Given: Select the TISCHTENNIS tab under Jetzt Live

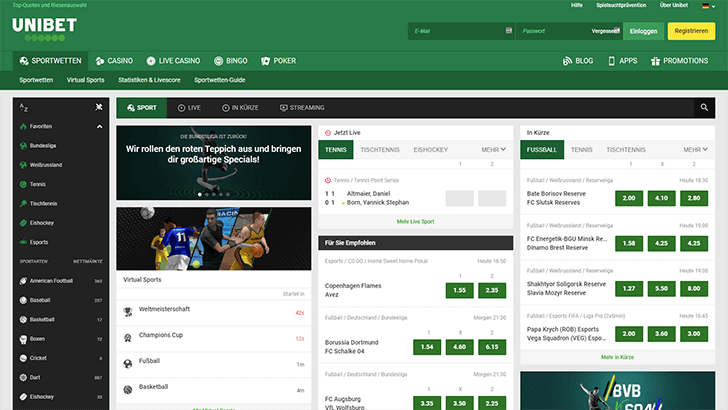Looking at the screenshot, I should coord(380,150).
